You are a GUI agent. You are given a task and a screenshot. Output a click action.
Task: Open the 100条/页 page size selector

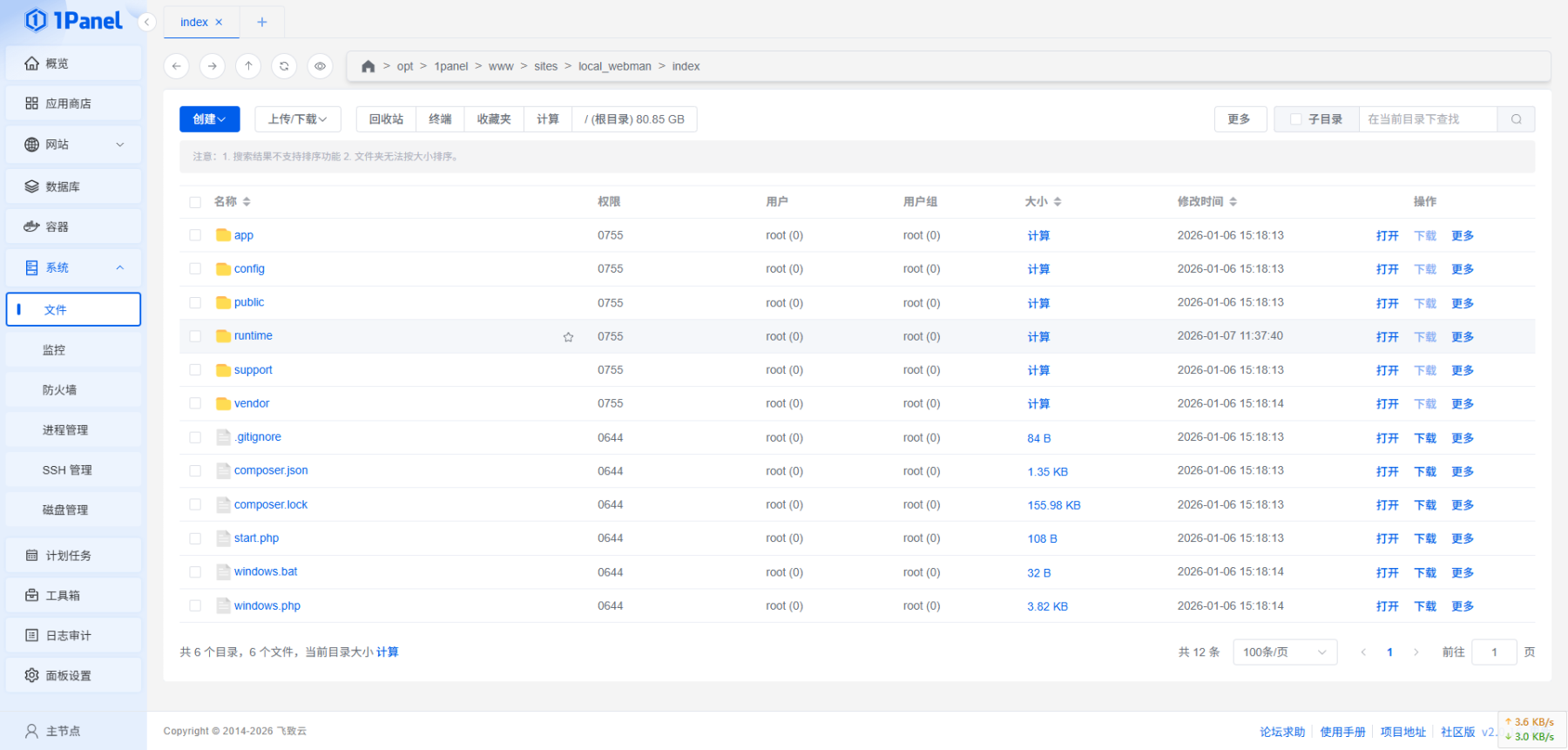coord(1284,652)
